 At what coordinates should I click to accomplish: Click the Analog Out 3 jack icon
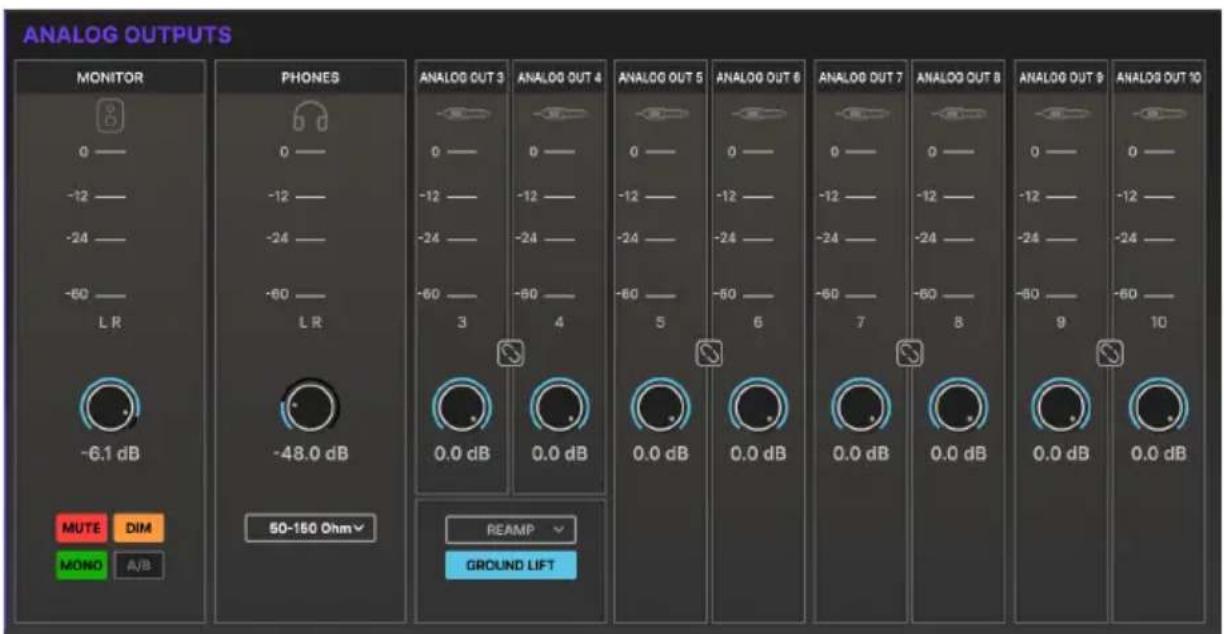point(461,116)
